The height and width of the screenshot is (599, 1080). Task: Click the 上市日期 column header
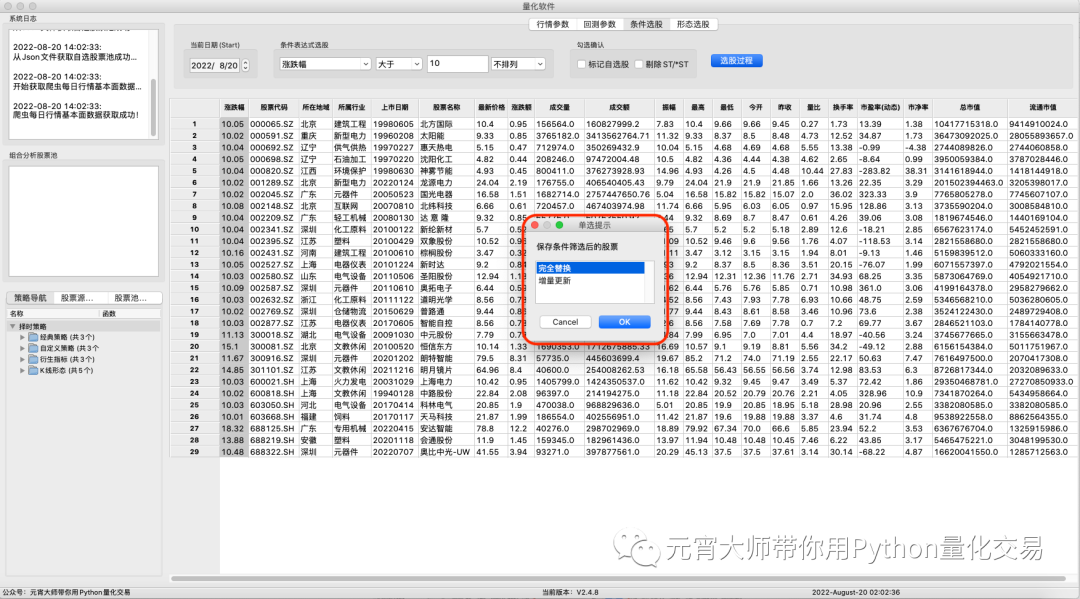click(394, 107)
